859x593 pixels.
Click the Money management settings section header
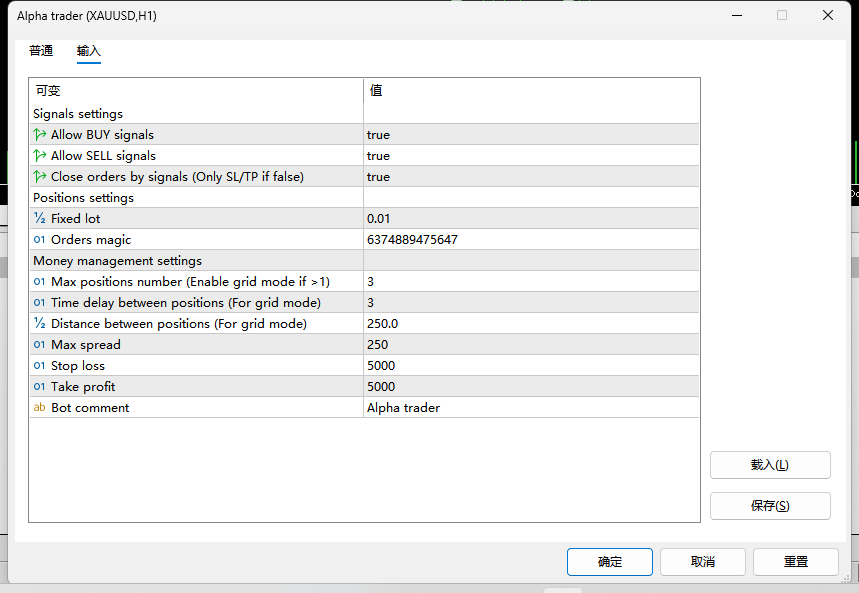tap(117, 260)
